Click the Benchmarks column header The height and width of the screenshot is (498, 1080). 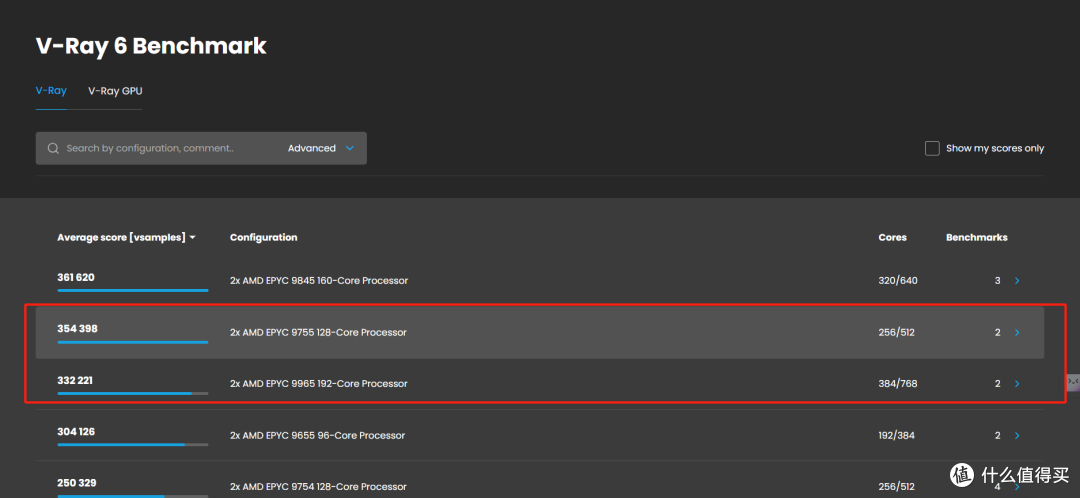pyautogui.click(x=976, y=237)
